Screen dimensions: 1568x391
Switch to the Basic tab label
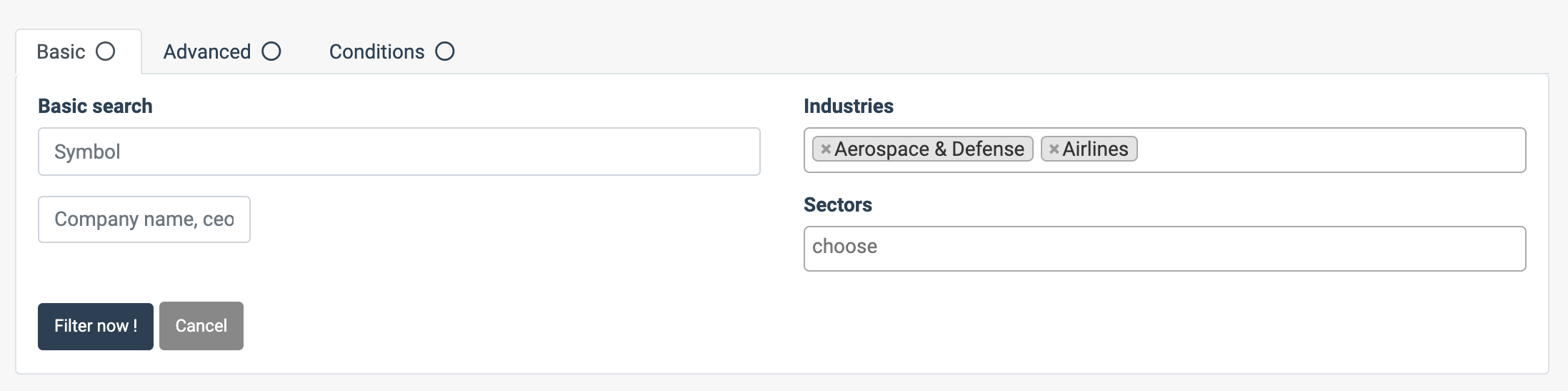point(61,52)
